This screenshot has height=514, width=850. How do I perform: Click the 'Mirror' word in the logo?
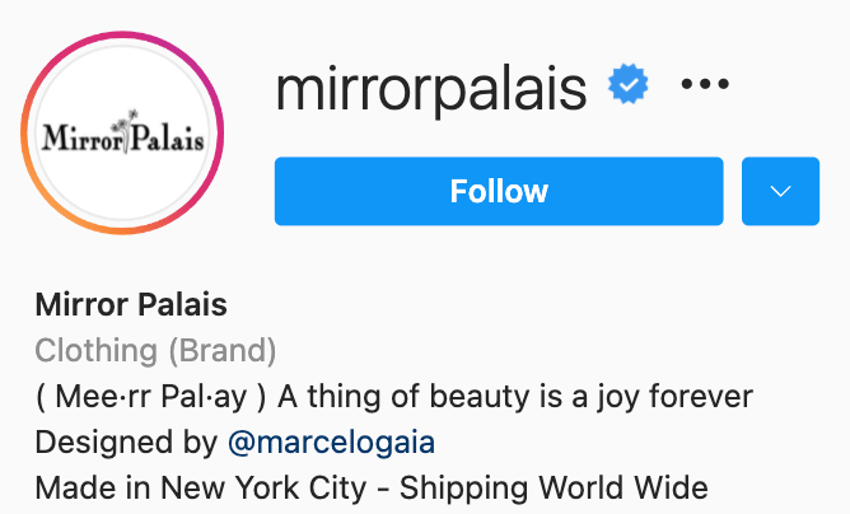point(82,137)
